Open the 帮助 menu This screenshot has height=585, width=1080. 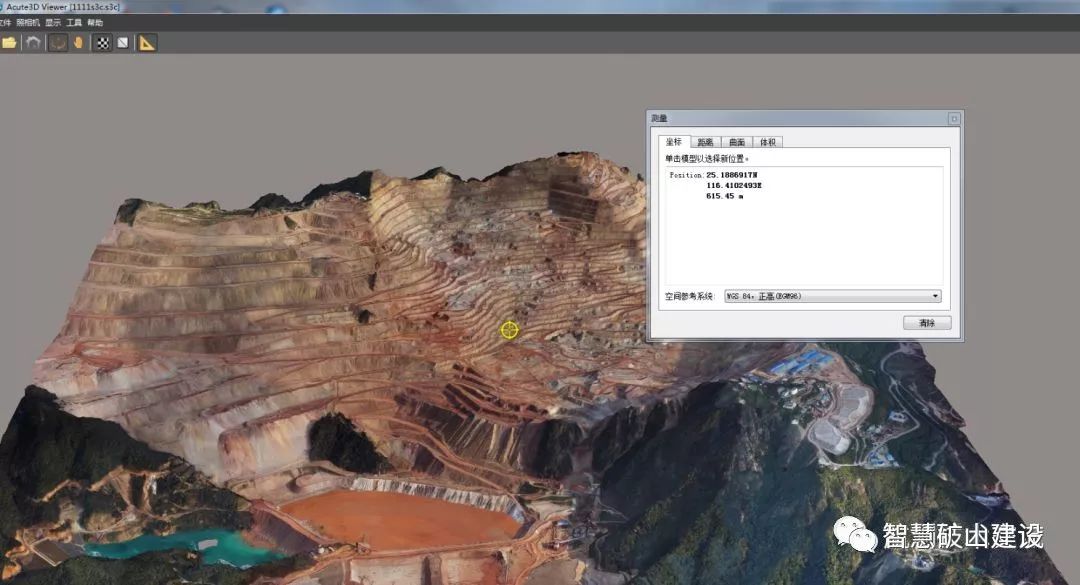[95, 22]
